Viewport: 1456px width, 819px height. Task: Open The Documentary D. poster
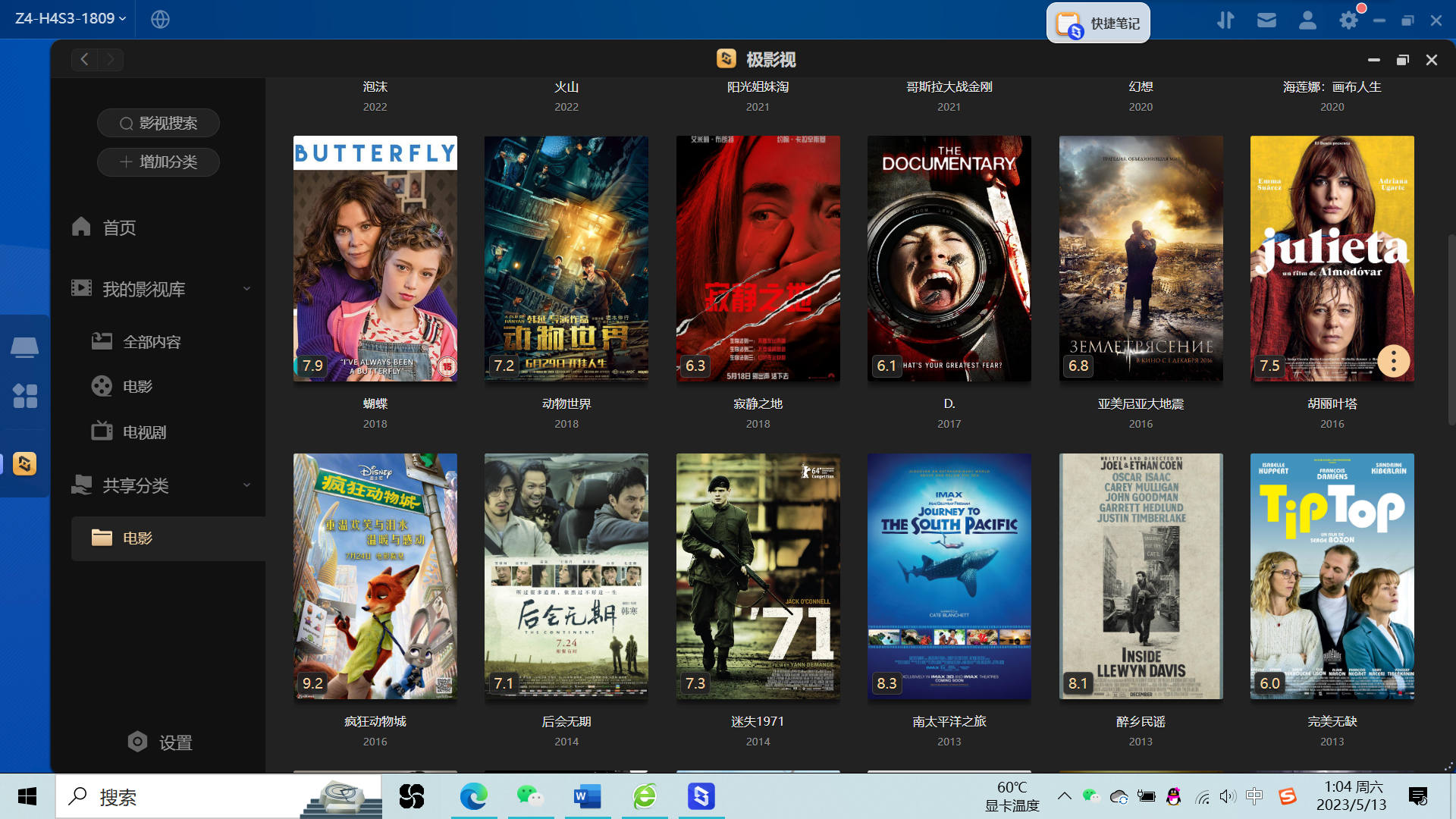949,259
